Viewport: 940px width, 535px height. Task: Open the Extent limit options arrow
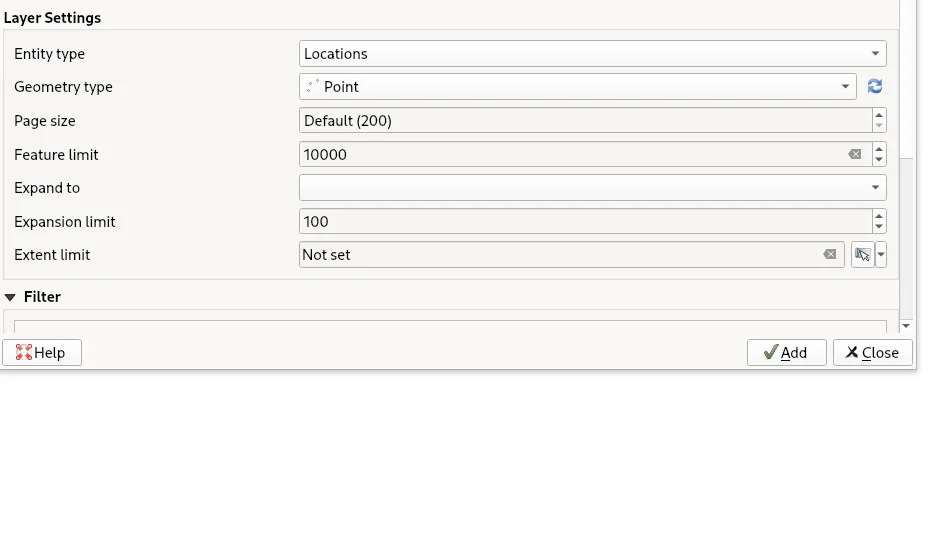click(x=881, y=255)
